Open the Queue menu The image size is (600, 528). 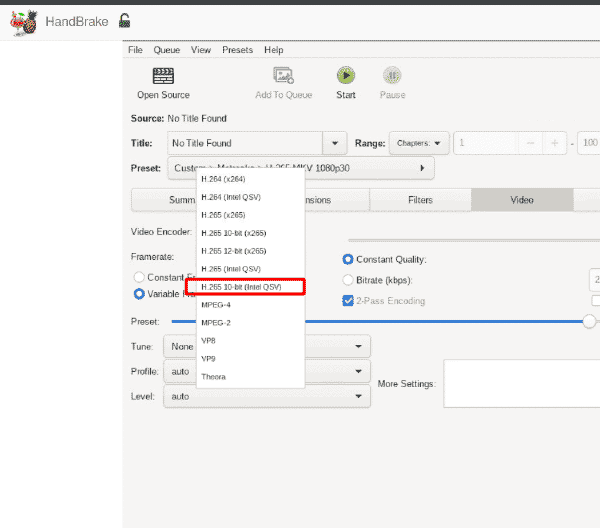pyautogui.click(x=166, y=50)
